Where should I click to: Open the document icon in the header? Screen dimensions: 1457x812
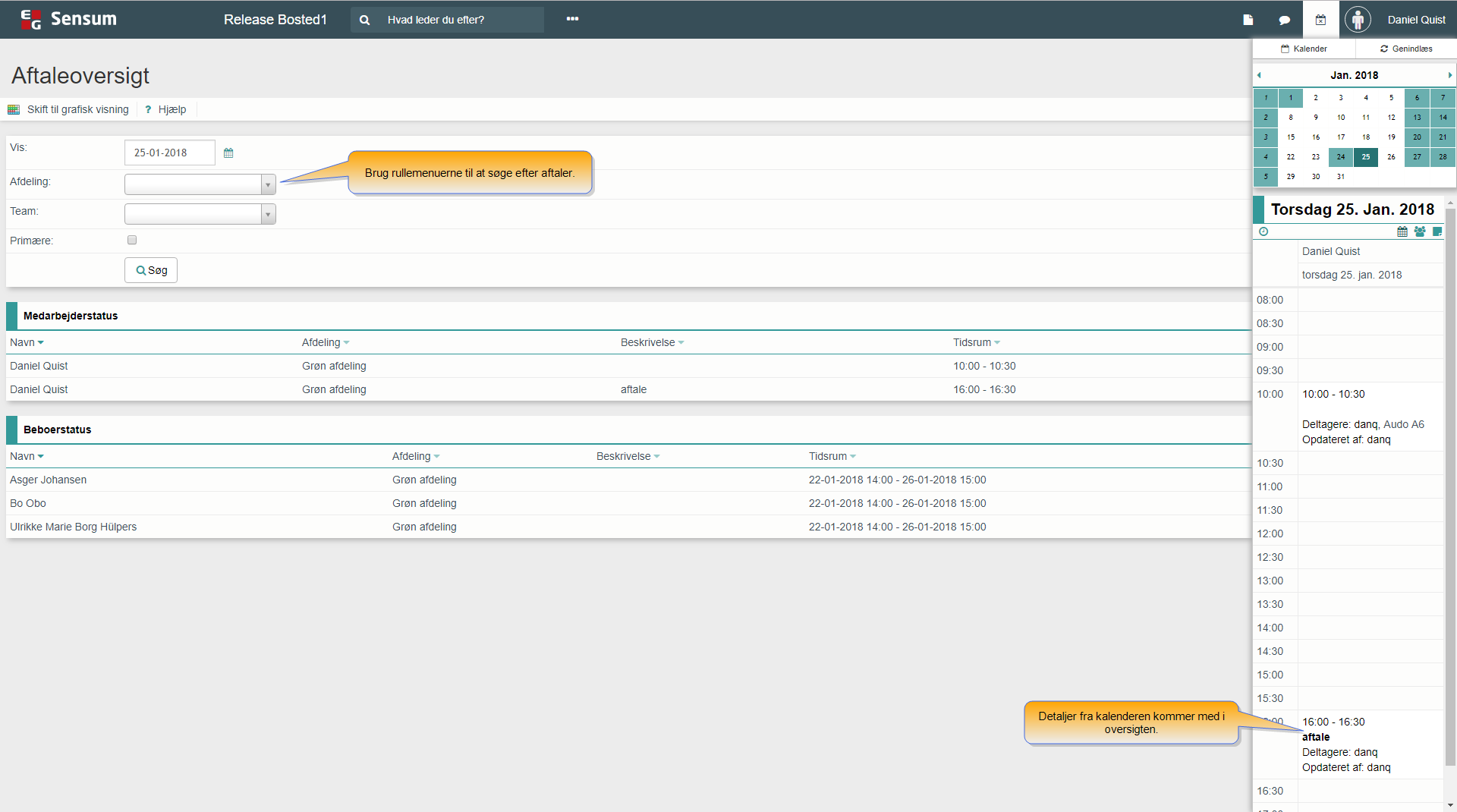pos(1248,20)
